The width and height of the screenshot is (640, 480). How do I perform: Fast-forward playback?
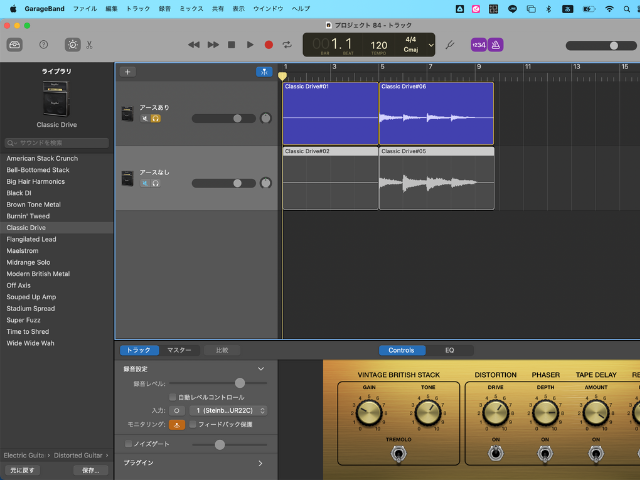coord(213,44)
